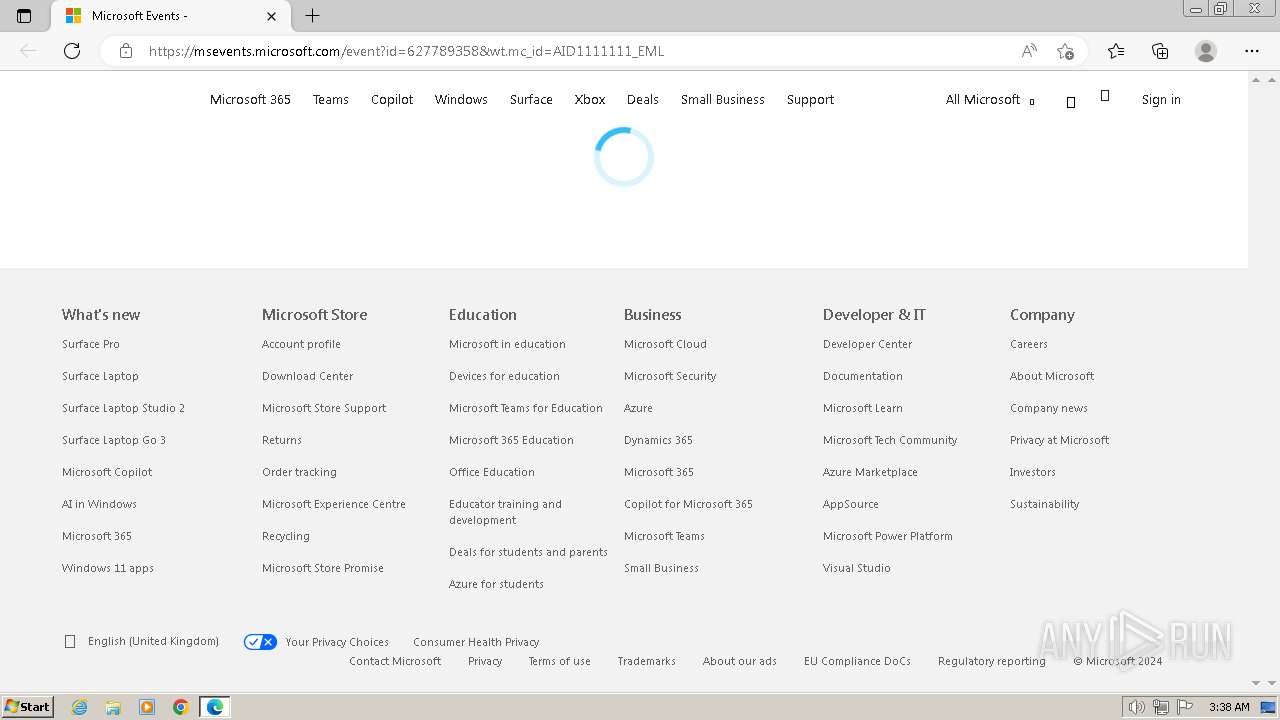Viewport: 1280px width, 720px height.
Task: Open the tab actions menu icon
Action: pos(24,16)
